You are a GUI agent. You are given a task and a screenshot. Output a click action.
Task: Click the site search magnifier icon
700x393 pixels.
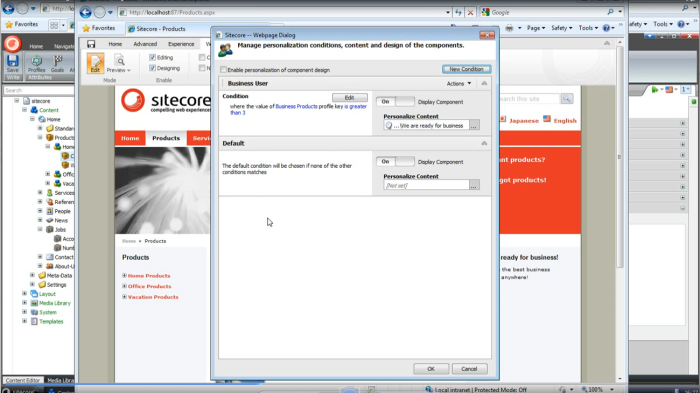567,98
